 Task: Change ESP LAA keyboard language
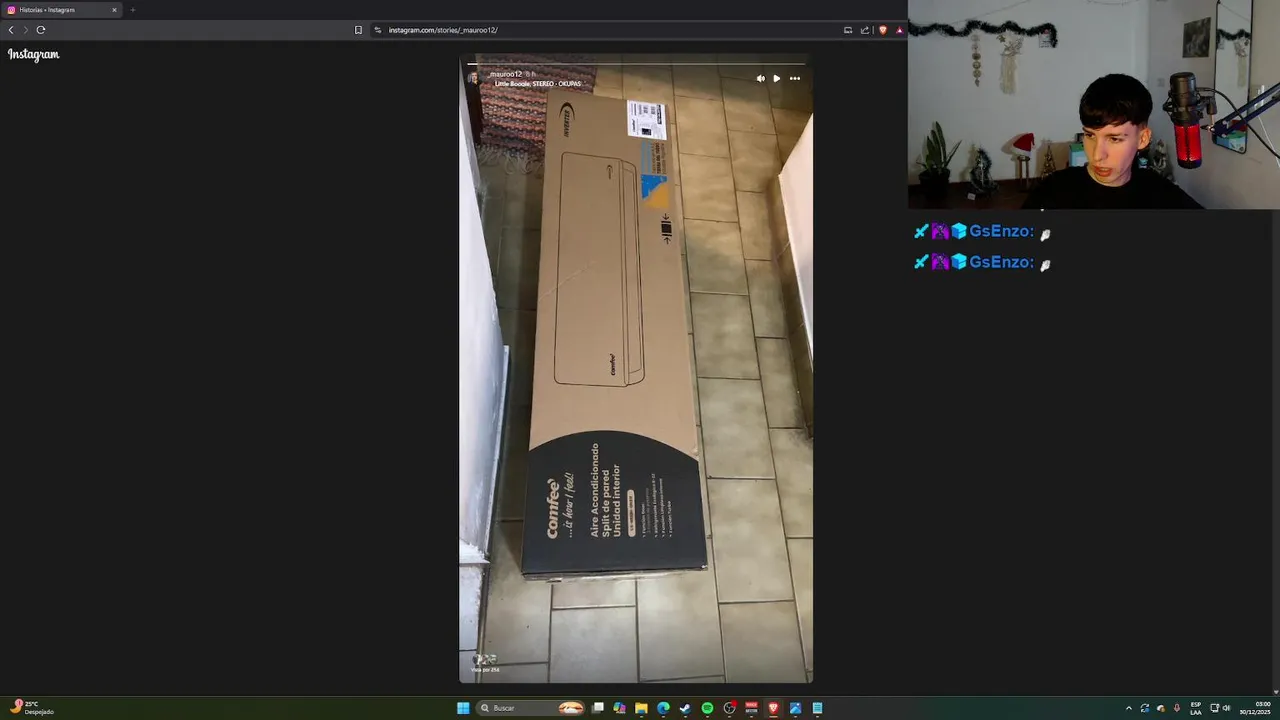click(1196, 708)
